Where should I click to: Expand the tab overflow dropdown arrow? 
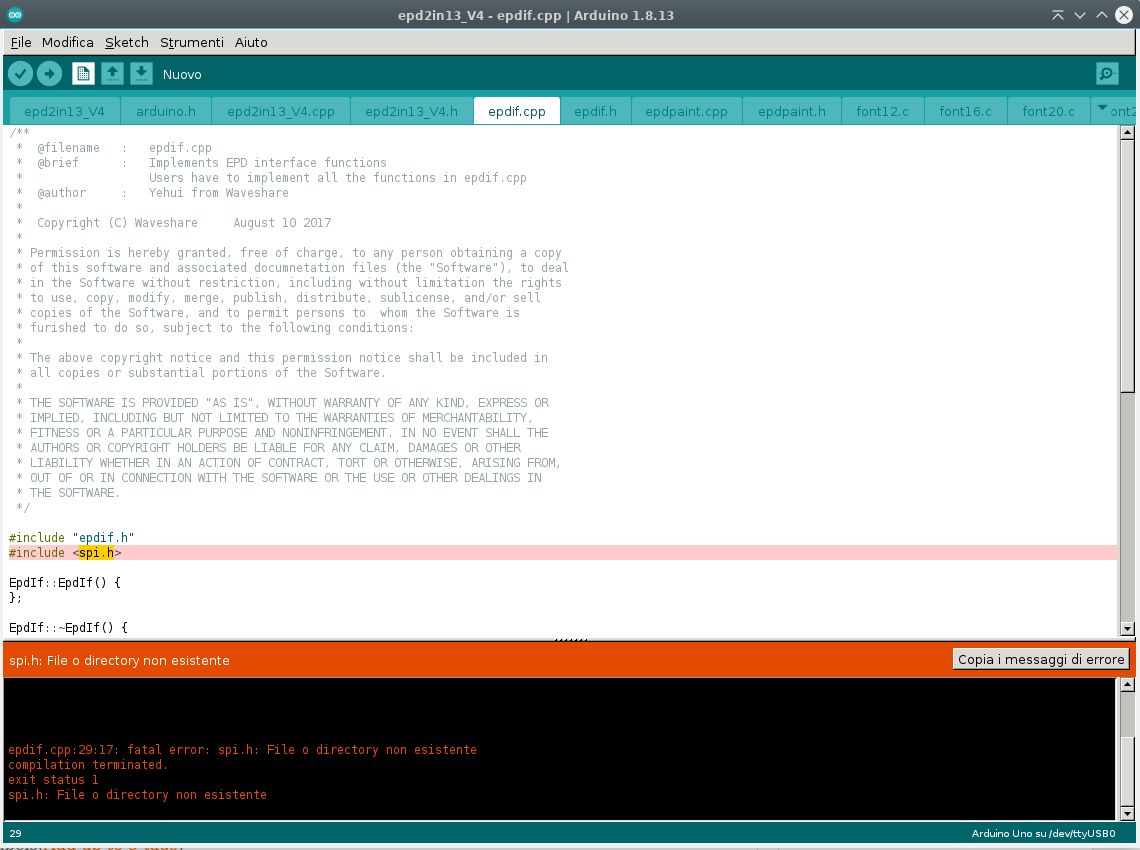tap(1102, 108)
